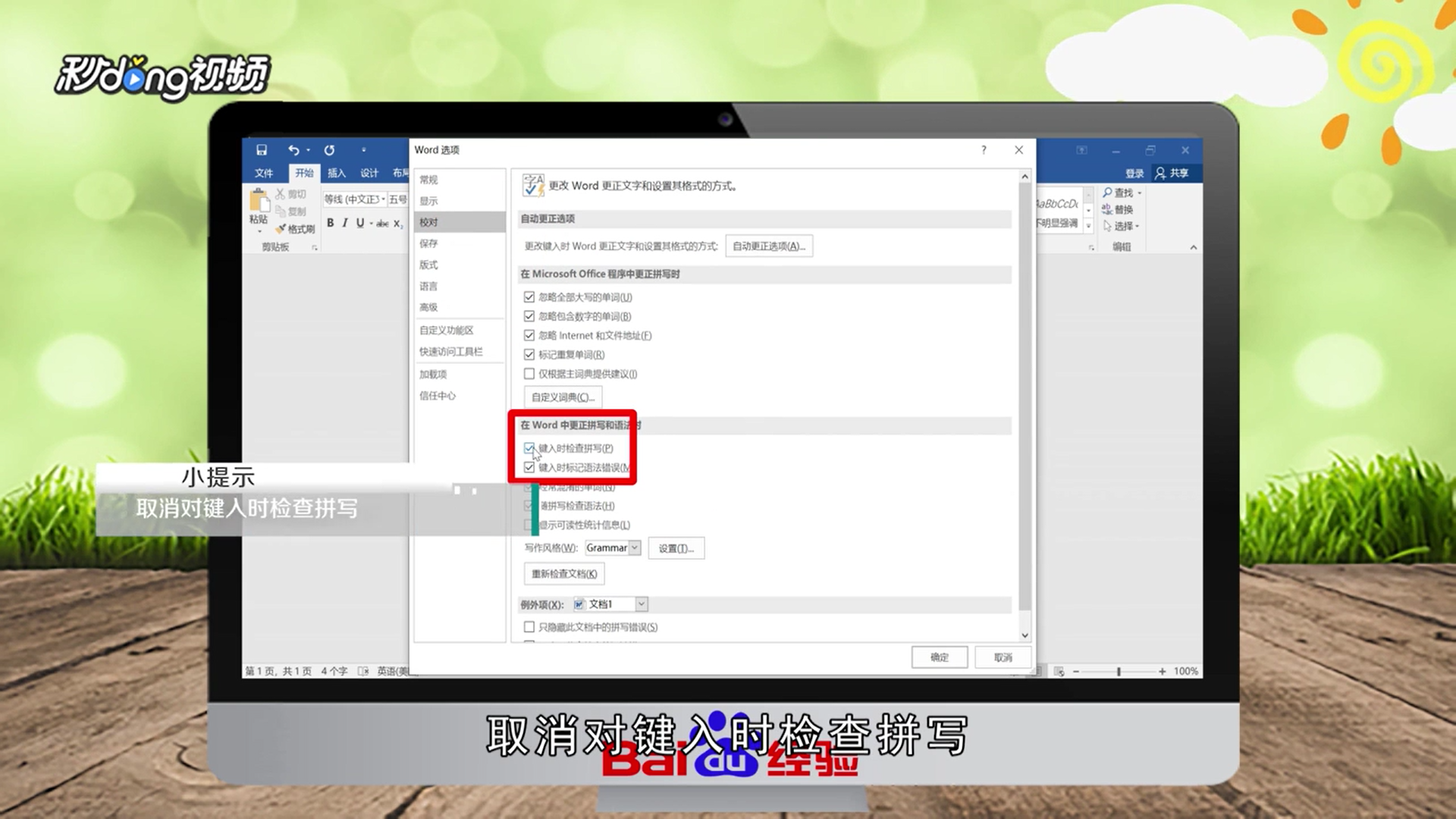Image resolution: width=1456 pixels, height=819 pixels.
Task: Click the Paste (粘贴) clipboard icon
Action: tap(259, 200)
